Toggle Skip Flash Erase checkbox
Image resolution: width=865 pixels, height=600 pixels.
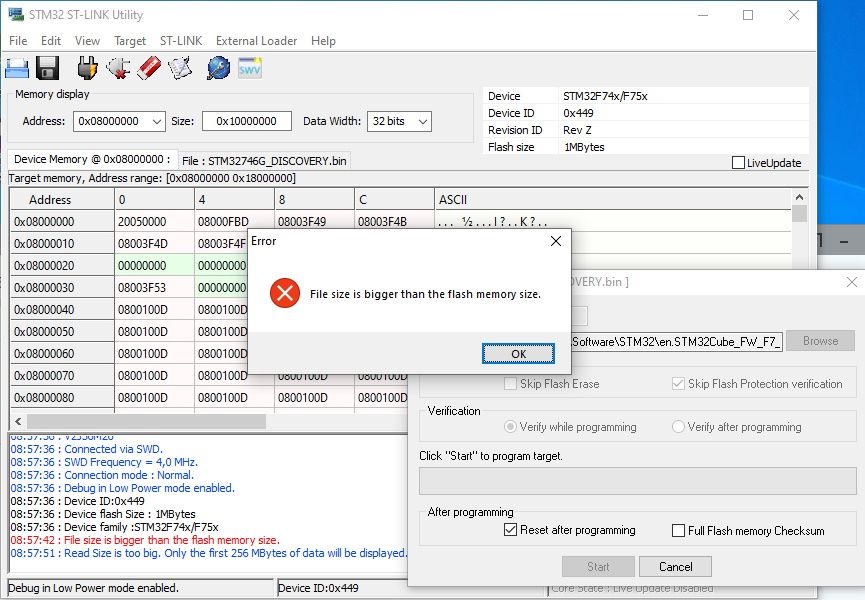pyautogui.click(x=510, y=384)
